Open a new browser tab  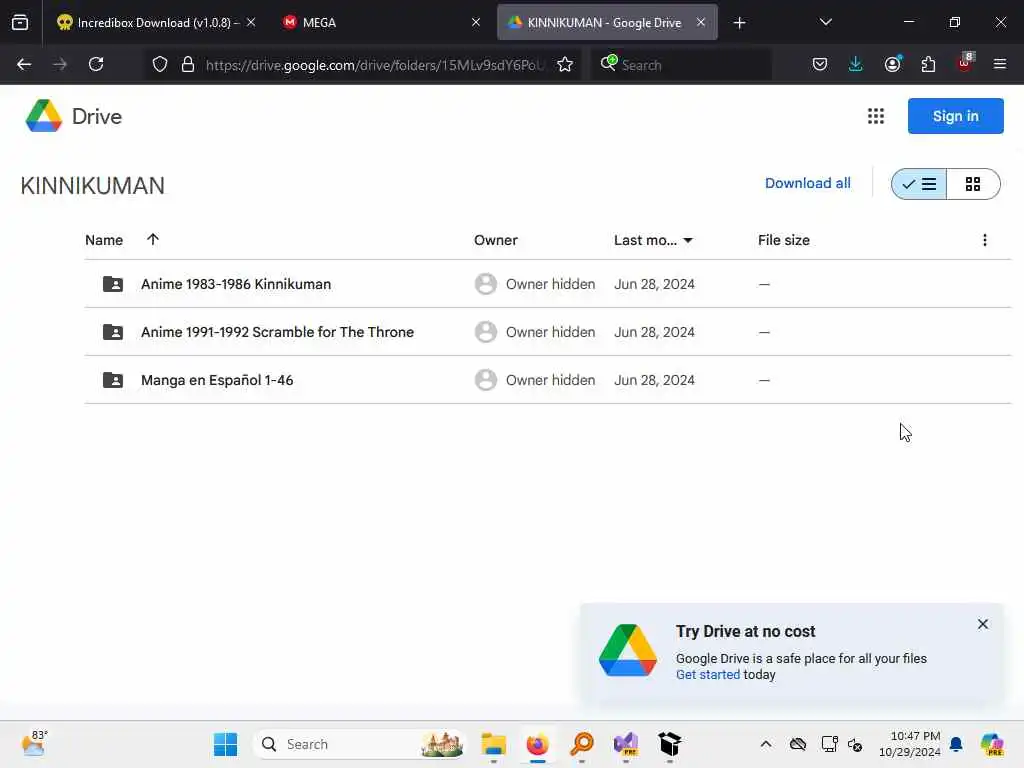tap(739, 23)
